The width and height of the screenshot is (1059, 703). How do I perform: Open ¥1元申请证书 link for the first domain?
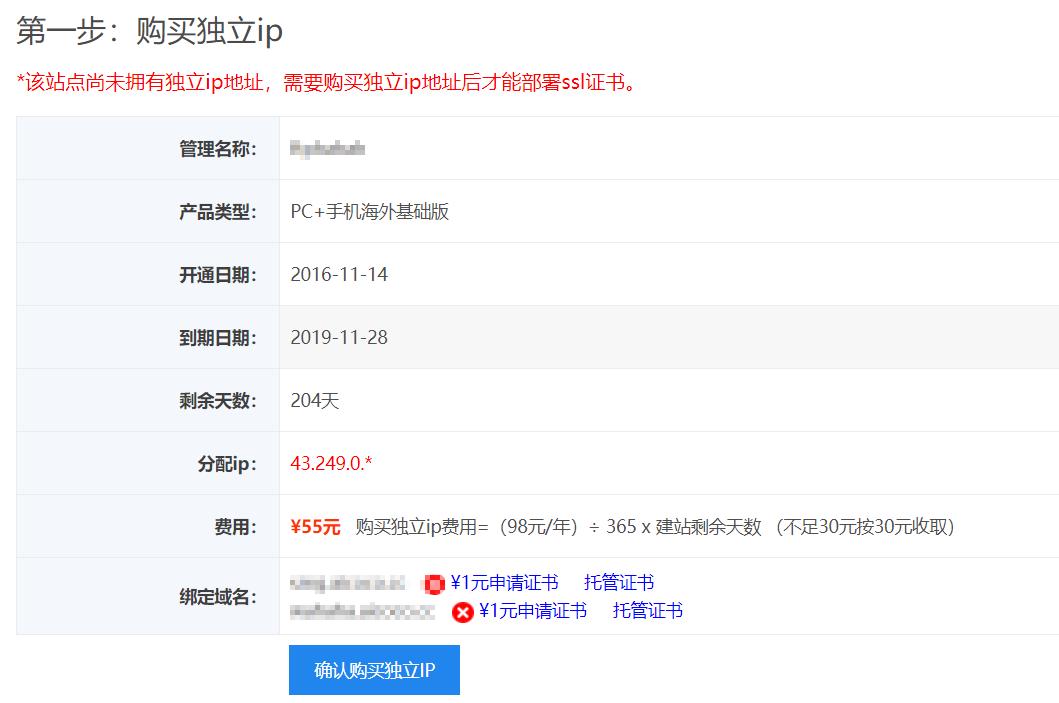tap(504, 583)
